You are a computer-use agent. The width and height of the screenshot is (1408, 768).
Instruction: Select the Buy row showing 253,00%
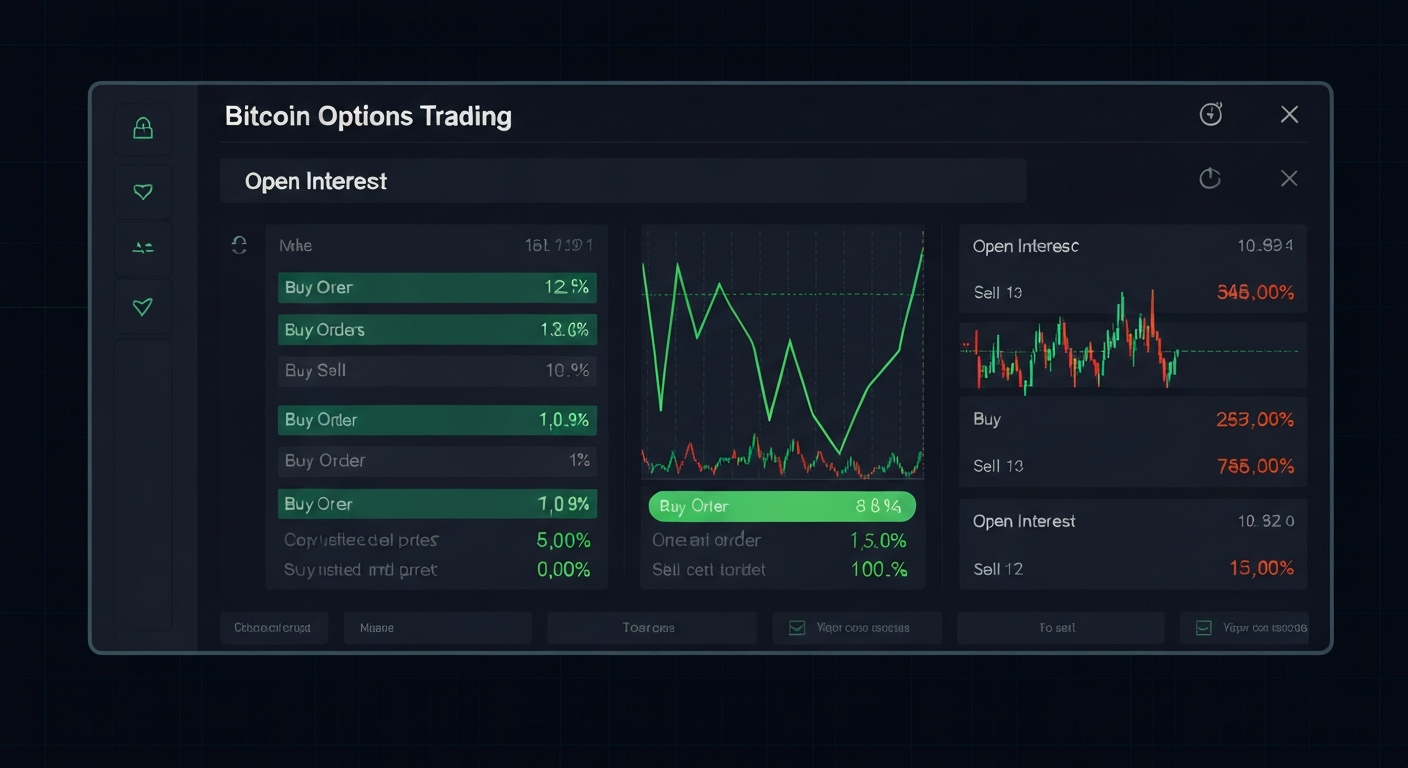[1133, 419]
